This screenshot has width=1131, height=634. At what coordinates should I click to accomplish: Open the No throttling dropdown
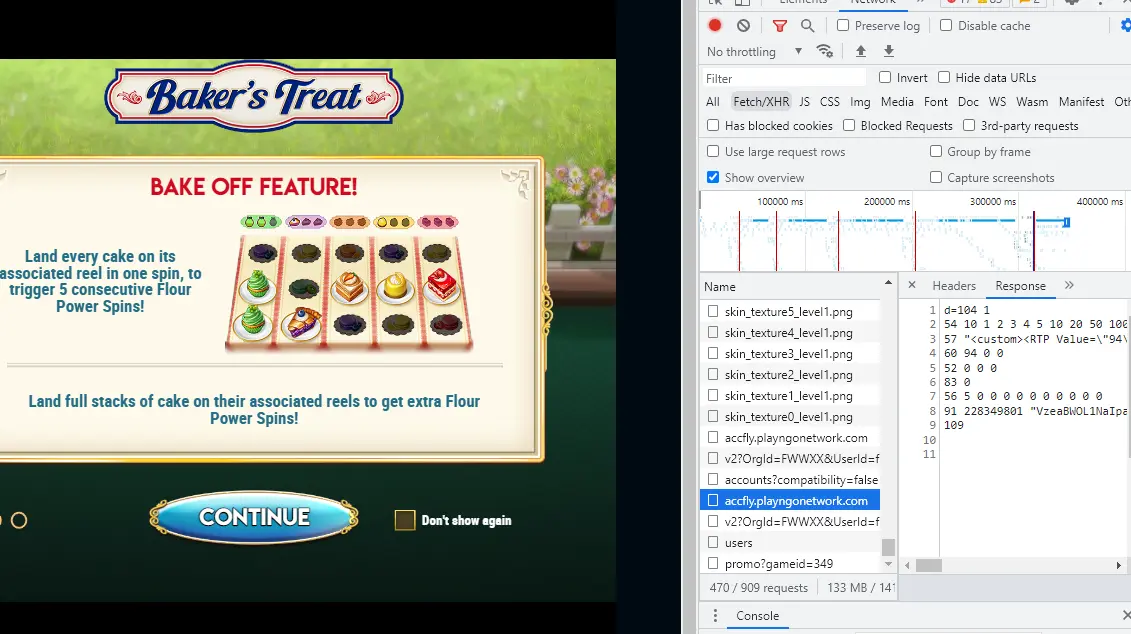[754, 51]
